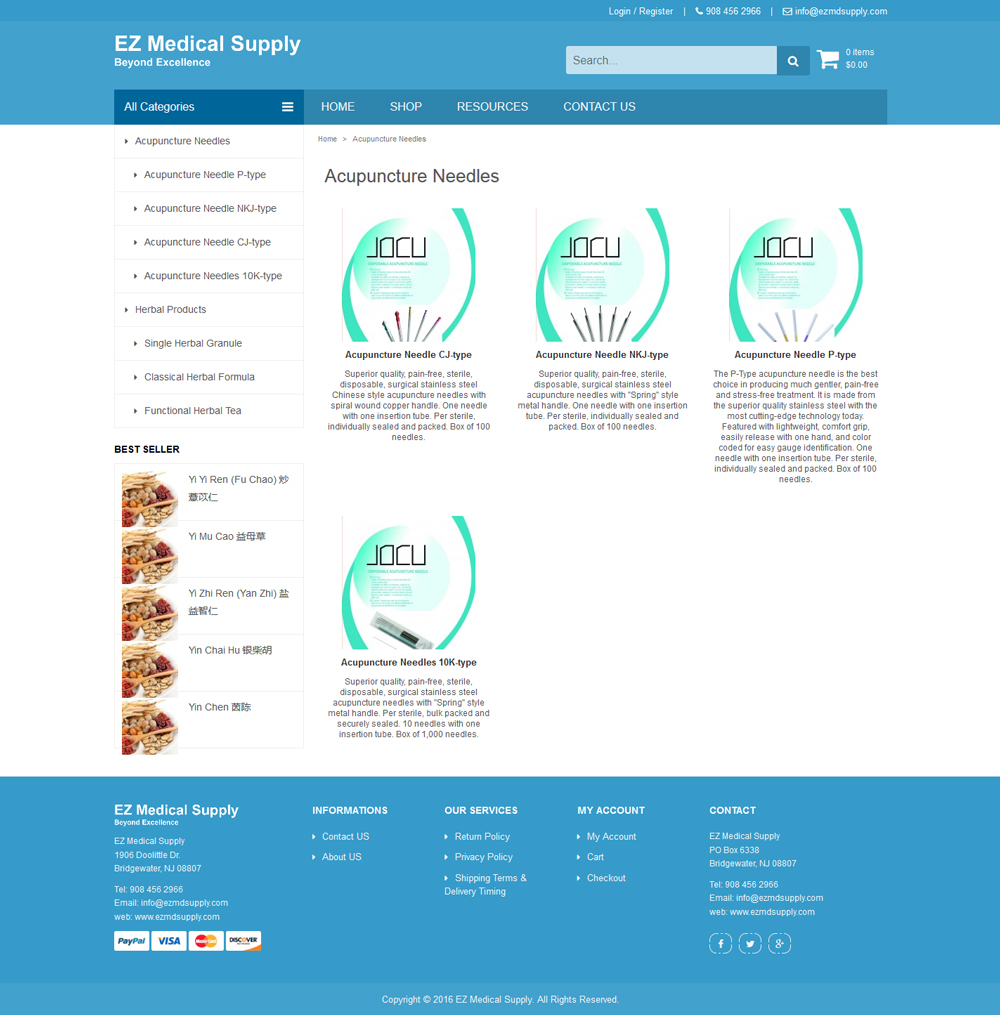Click the phone icon in top bar

[x=699, y=11]
